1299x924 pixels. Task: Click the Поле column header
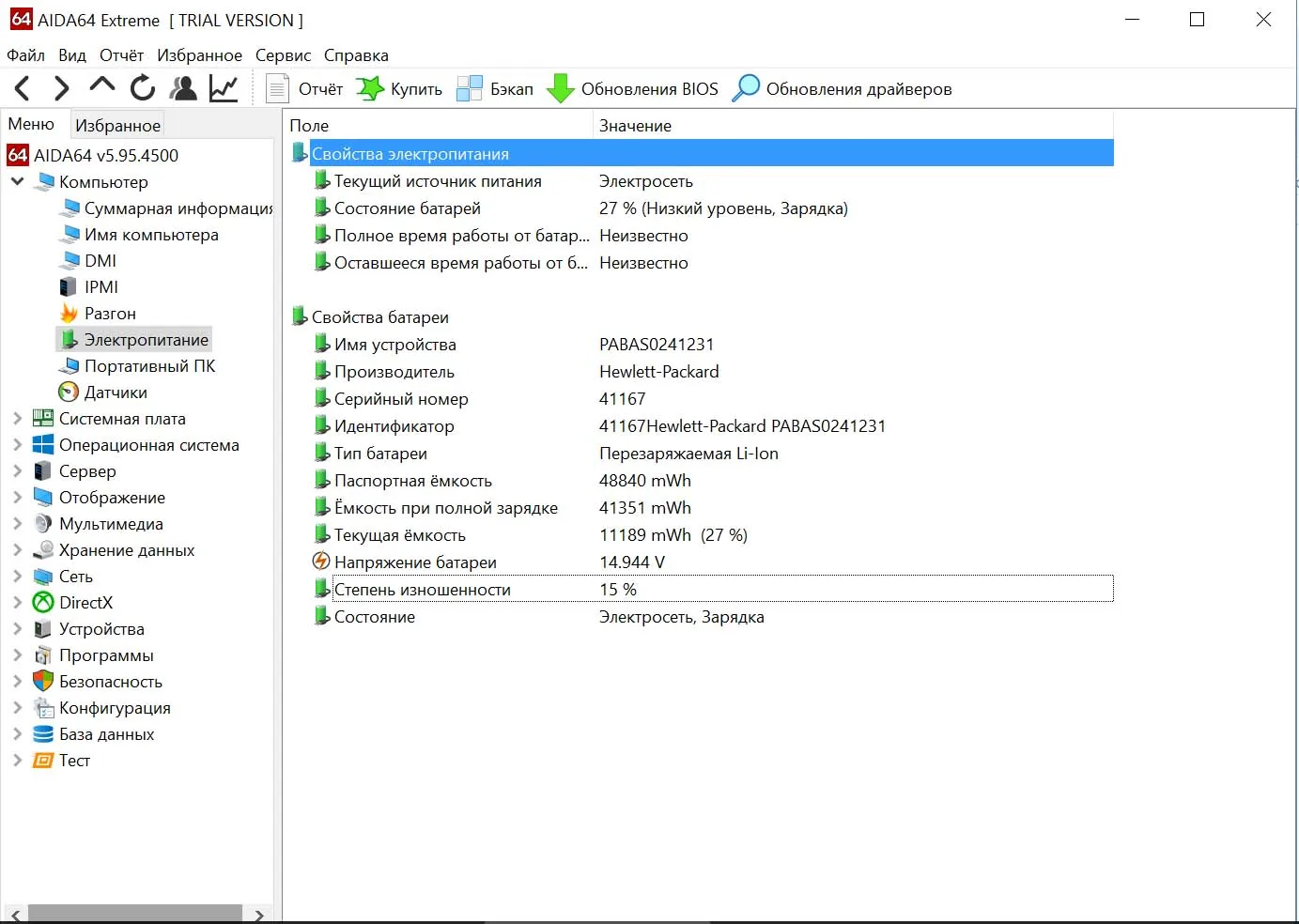point(438,125)
